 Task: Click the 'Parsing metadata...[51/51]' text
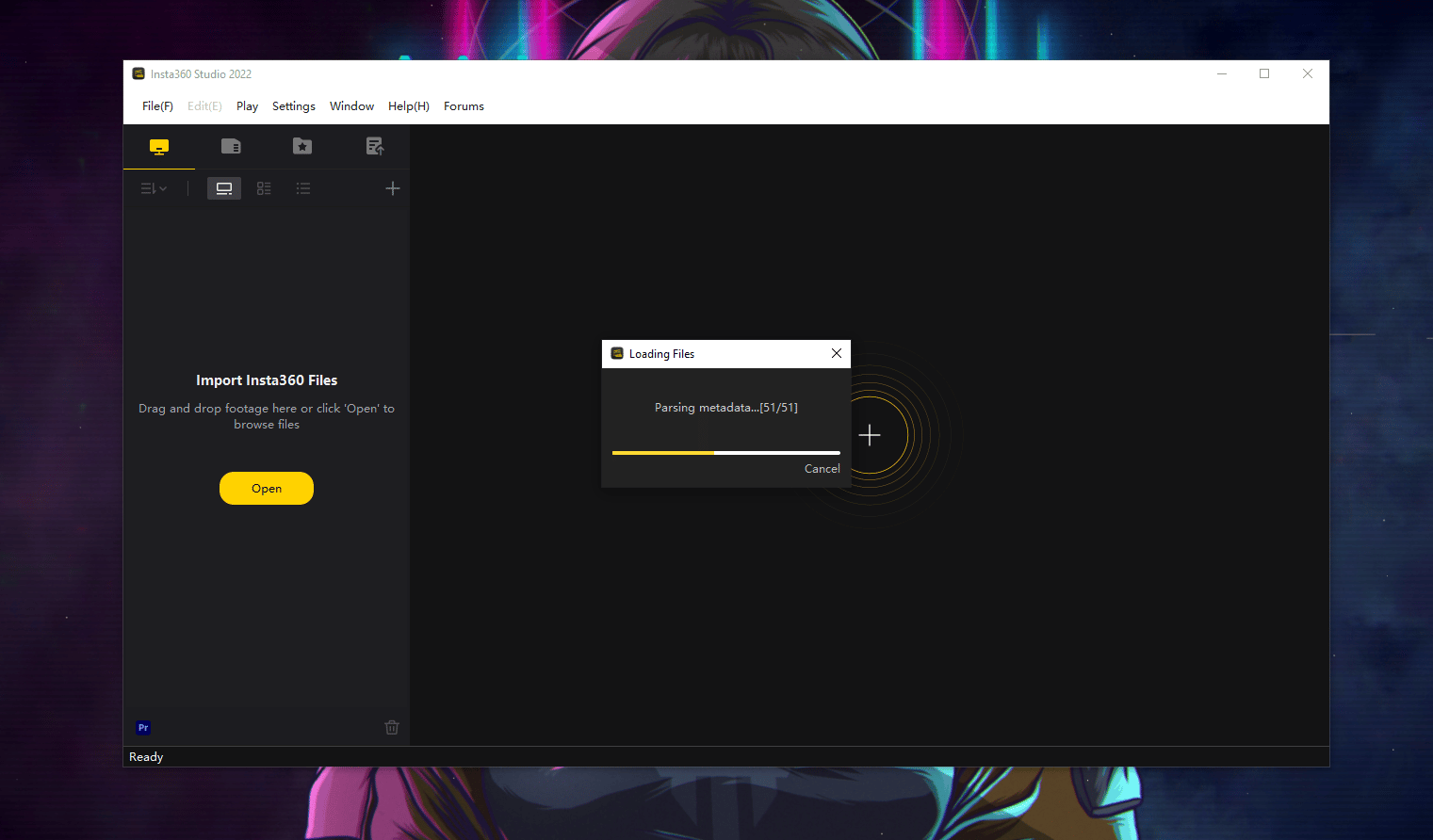pyautogui.click(x=726, y=408)
